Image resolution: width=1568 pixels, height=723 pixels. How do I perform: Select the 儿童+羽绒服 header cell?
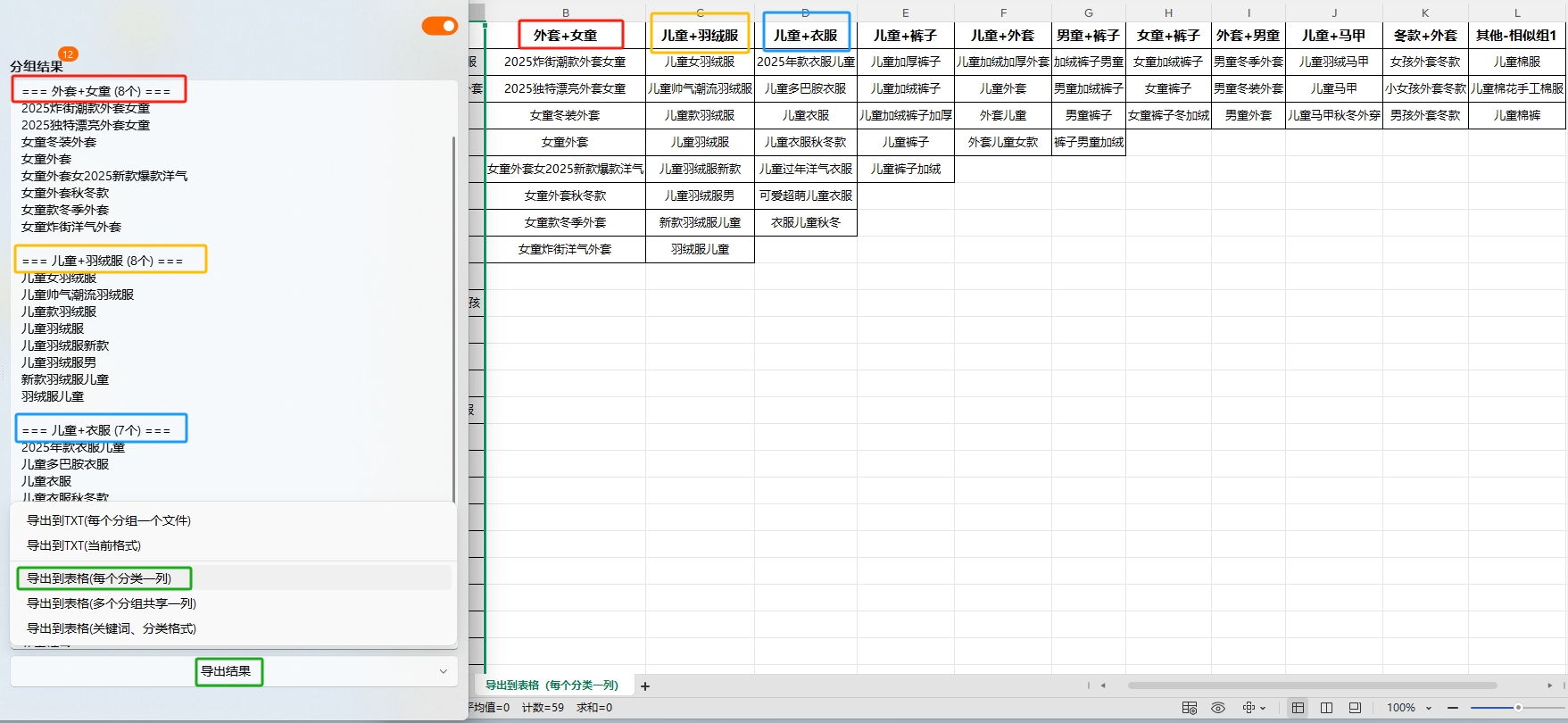[x=700, y=36]
